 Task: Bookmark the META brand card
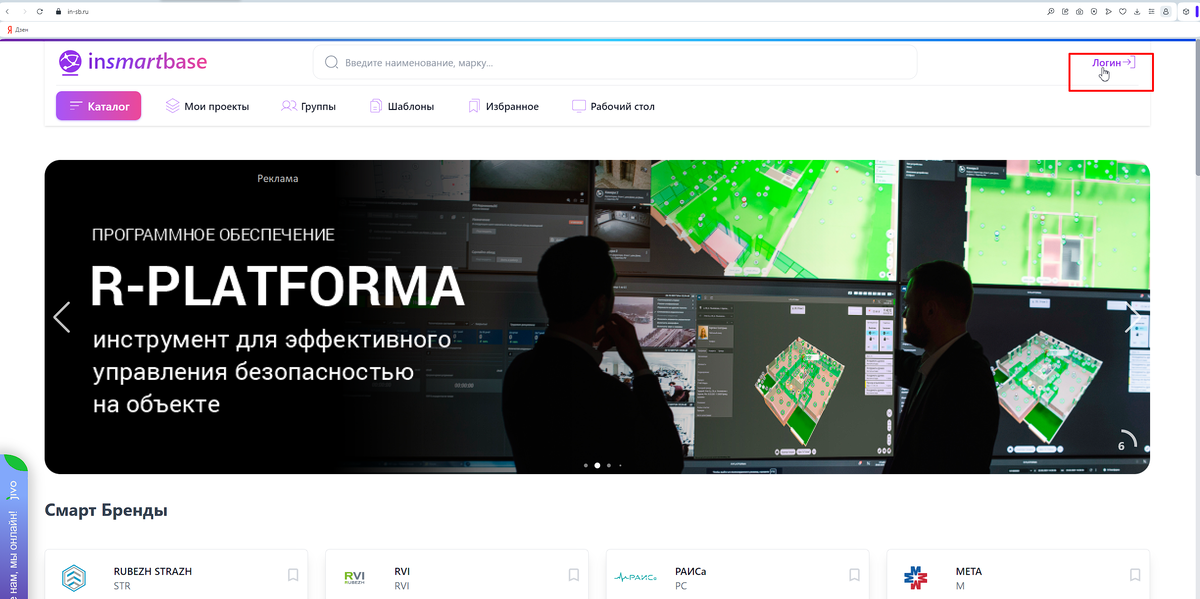[x=1135, y=575]
